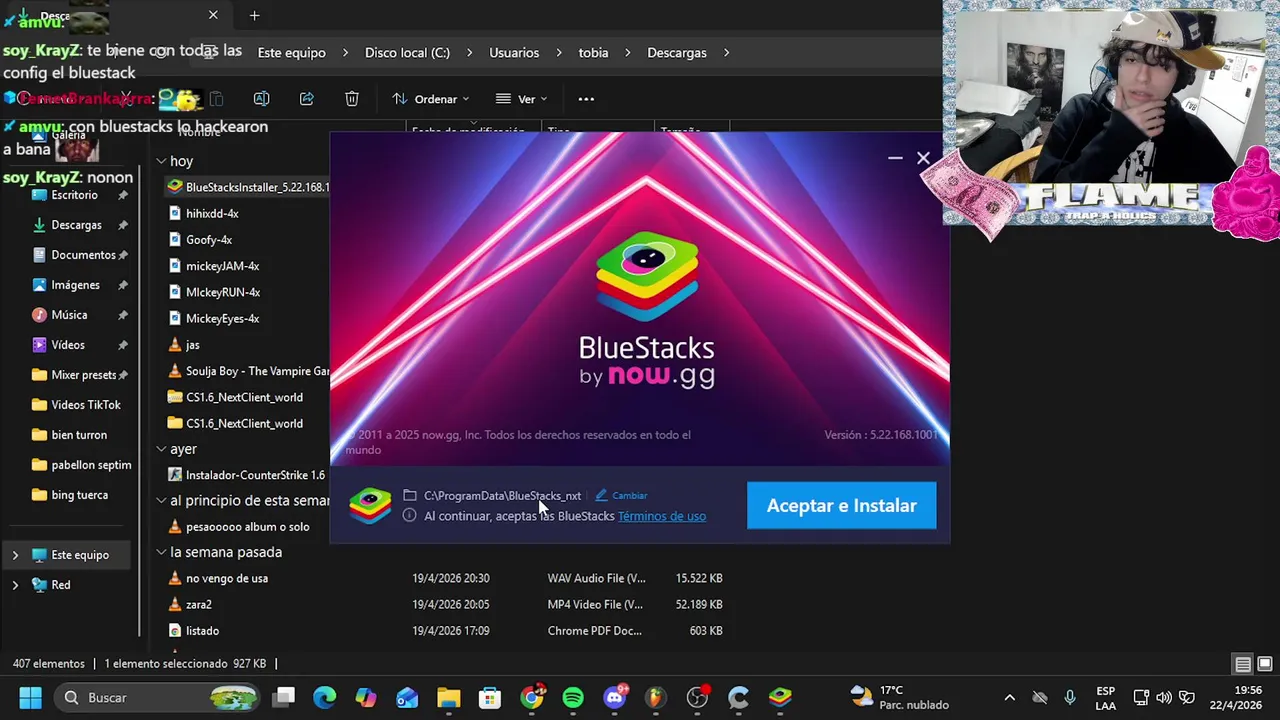Viewport: 1280px width, 720px height.
Task: Go to tobia in the breadcrumb
Action: 593,53
